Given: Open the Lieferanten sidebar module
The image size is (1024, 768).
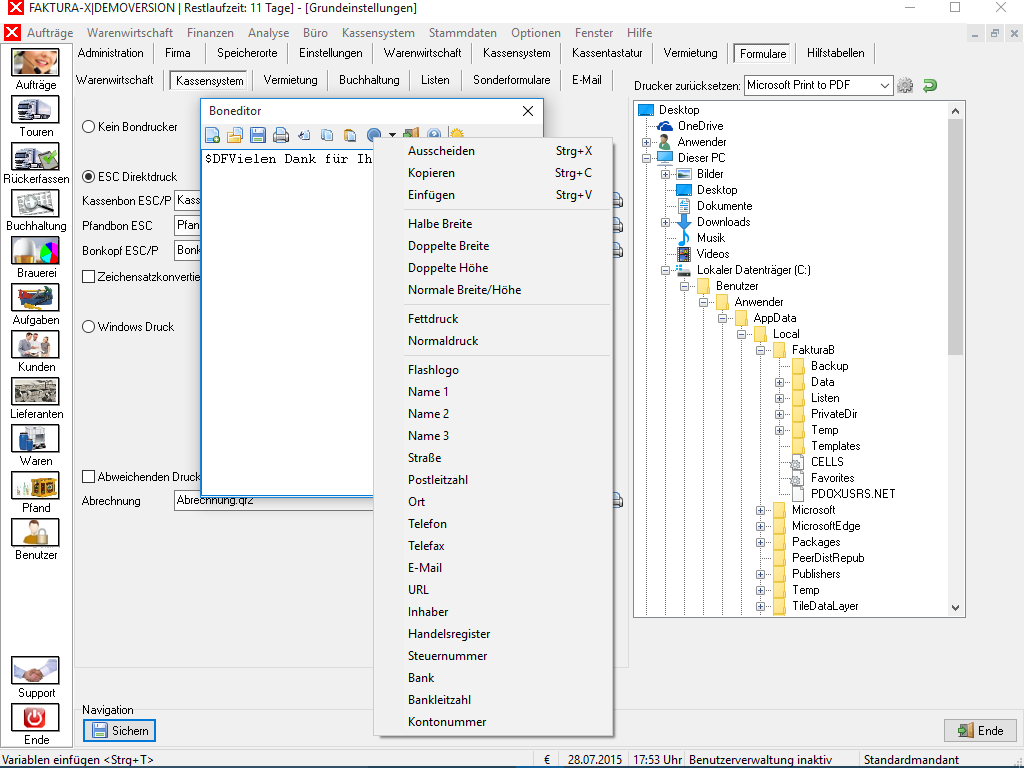Looking at the screenshot, I should point(35,392).
